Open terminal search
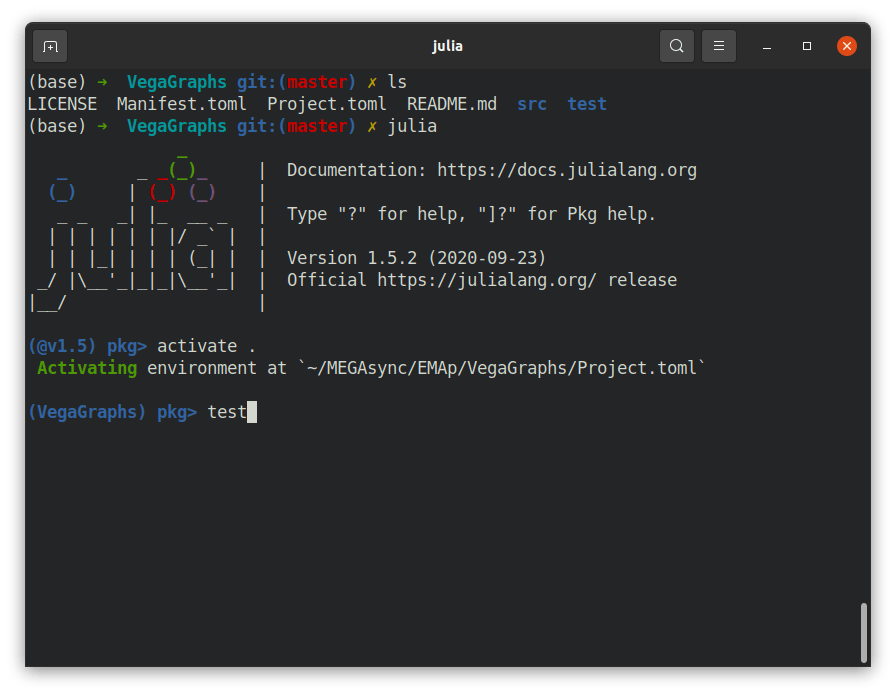The image size is (896, 695). [677, 46]
